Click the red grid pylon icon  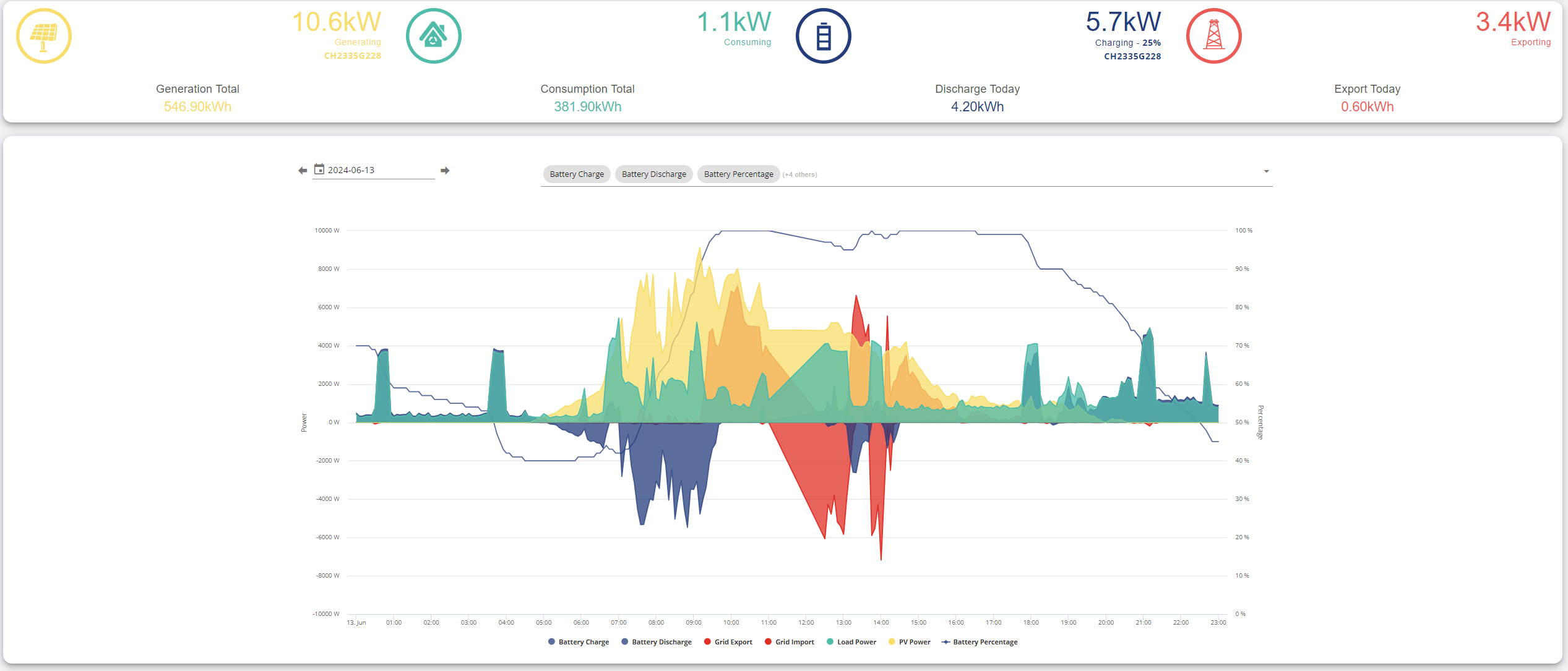1214,36
